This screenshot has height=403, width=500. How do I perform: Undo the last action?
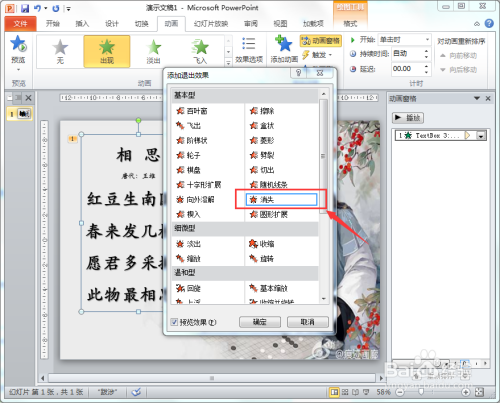pyautogui.click(x=37, y=8)
